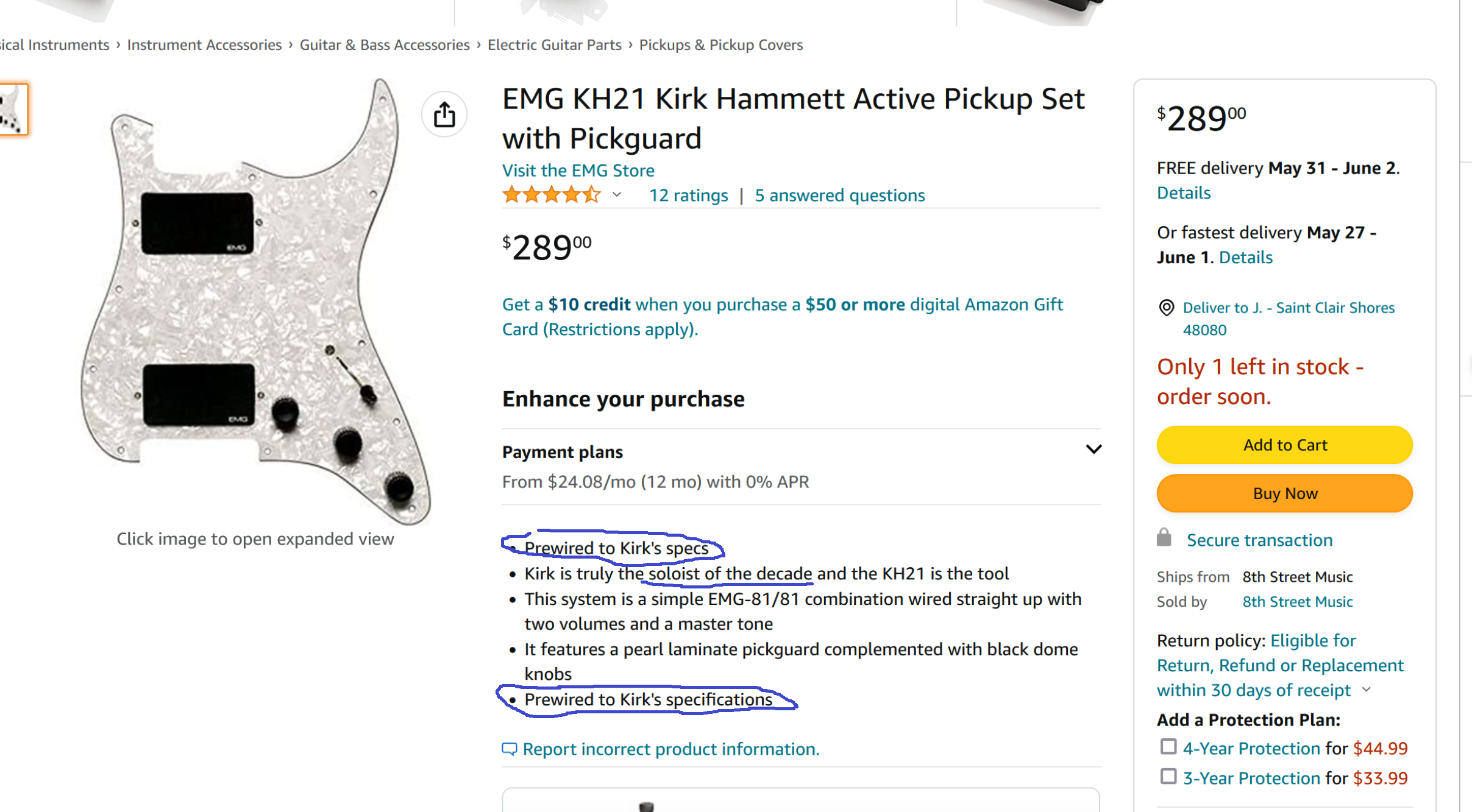Viewport: 1472px width, 812px height.
Task: Open the 5 answered questions link
Action: [839, 196]
